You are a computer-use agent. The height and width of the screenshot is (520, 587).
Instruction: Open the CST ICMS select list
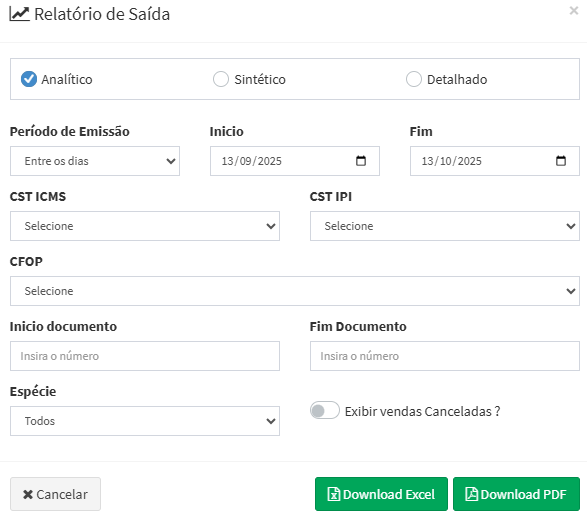point(145,226)
